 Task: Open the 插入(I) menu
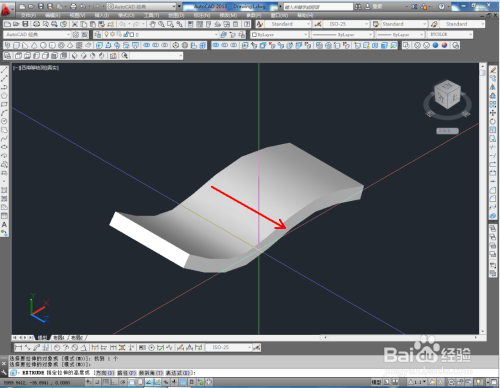102,15
